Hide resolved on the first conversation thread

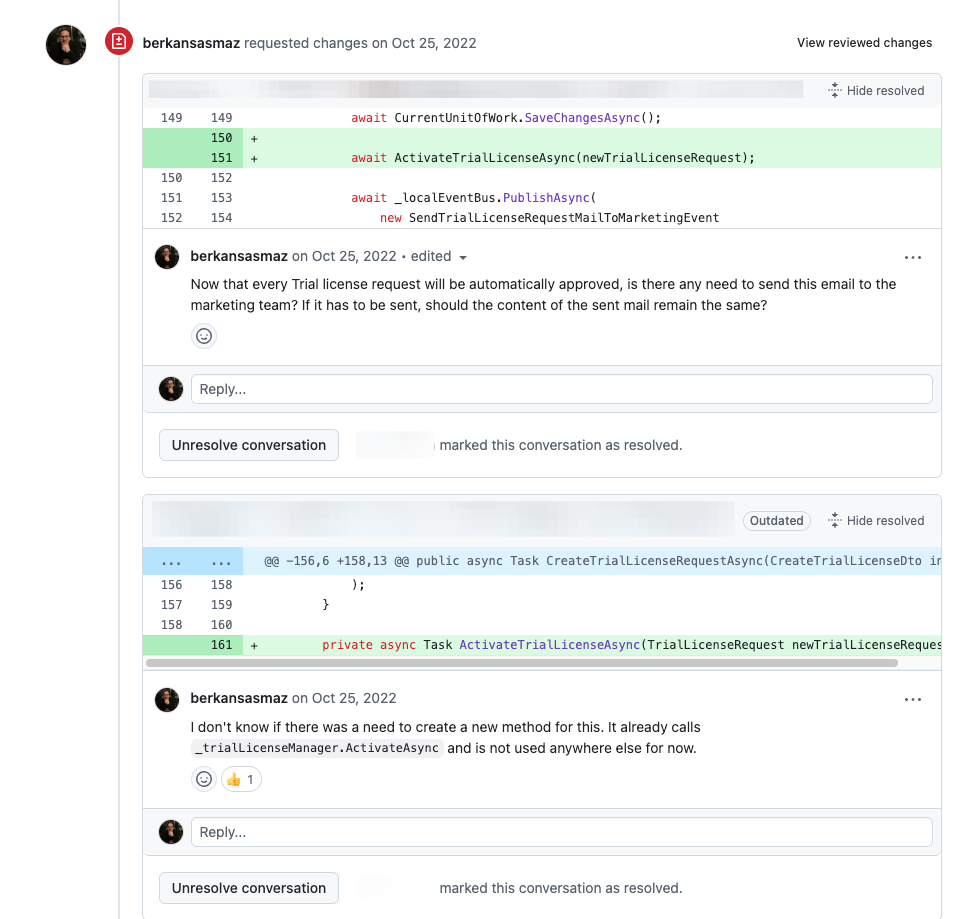[x=875, y=91]
